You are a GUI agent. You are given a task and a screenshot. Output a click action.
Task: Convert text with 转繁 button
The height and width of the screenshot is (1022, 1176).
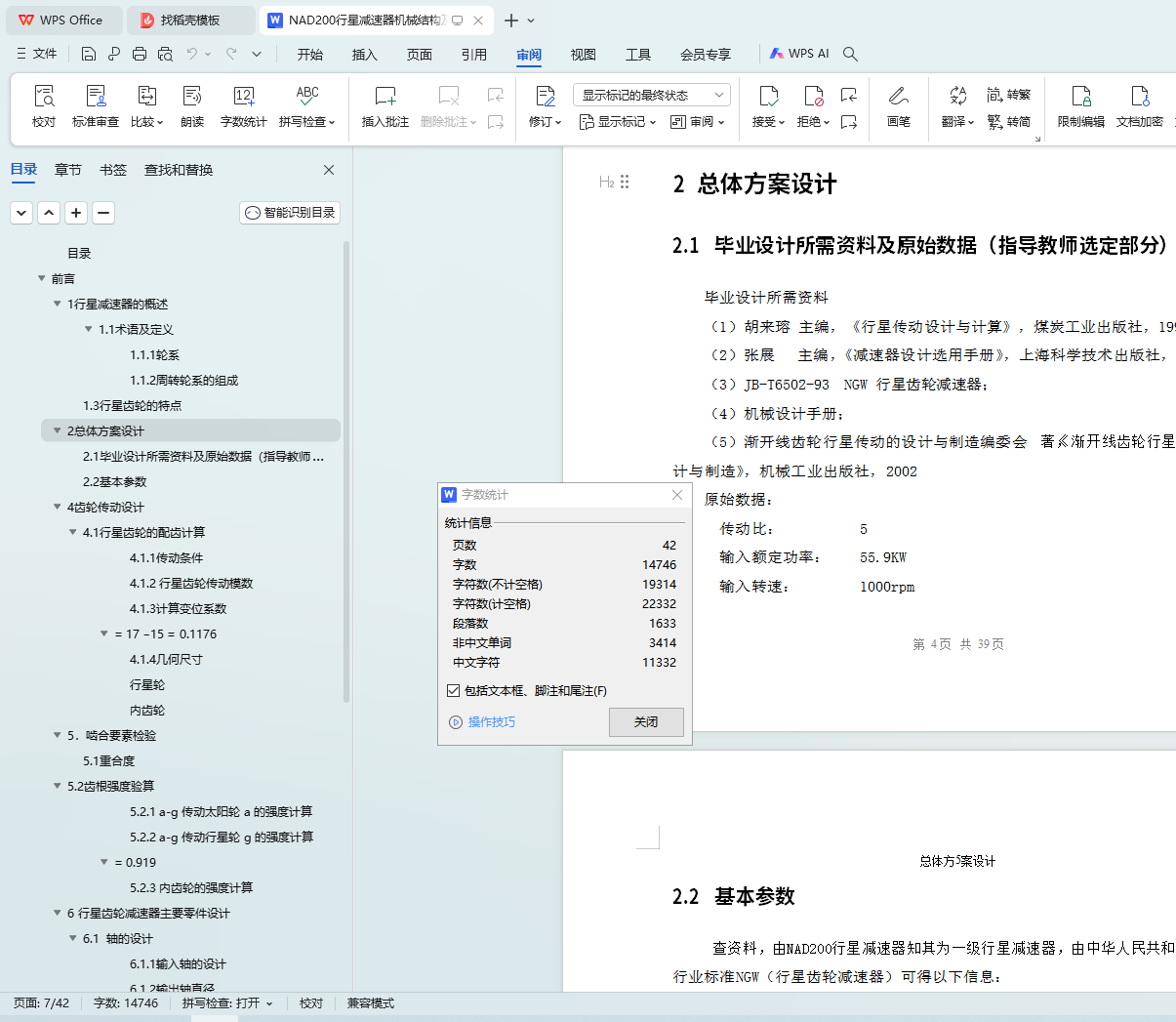pyautogui.click(x=1009, y=95)
